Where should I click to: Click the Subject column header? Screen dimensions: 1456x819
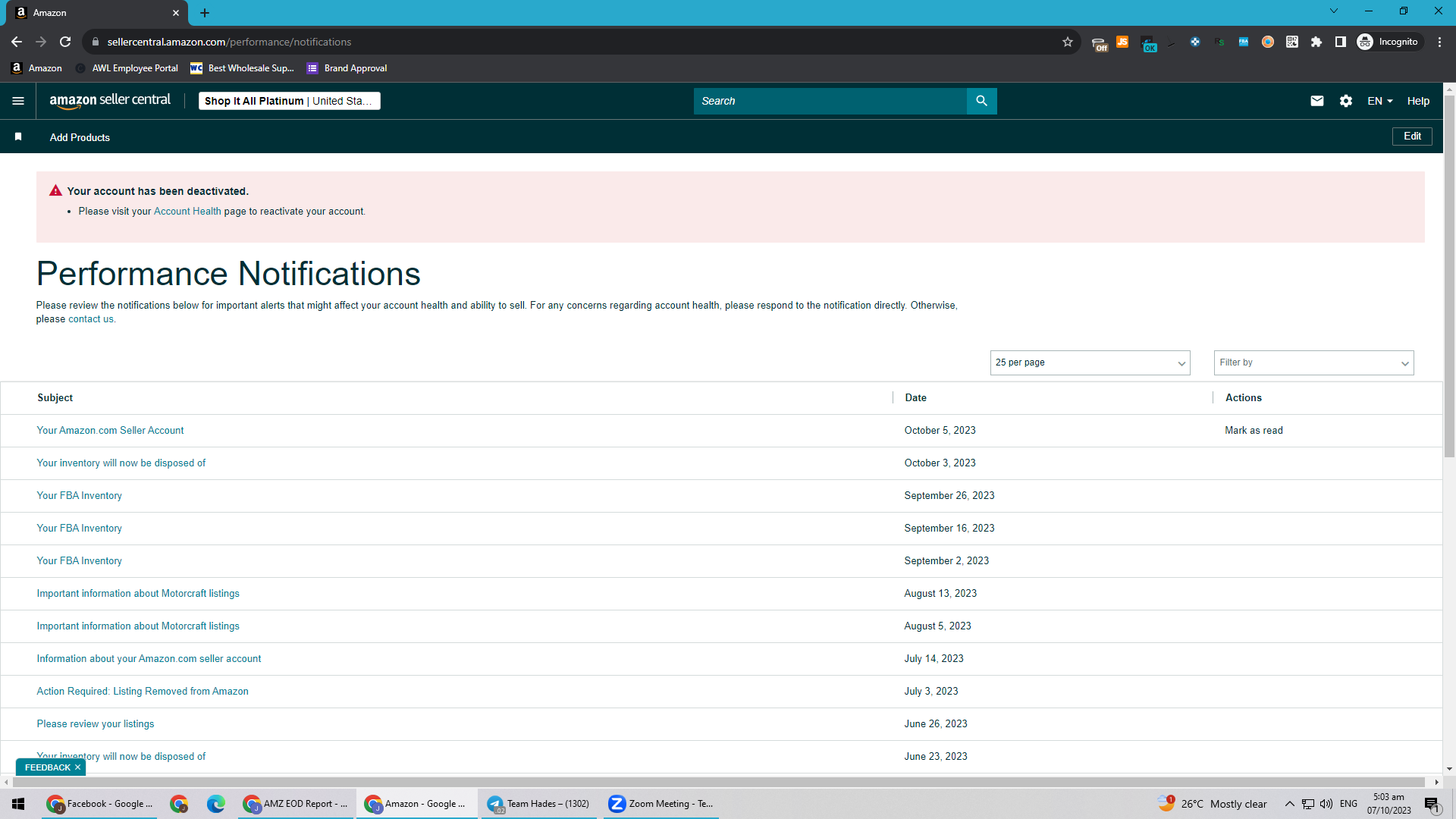[55, 397]
